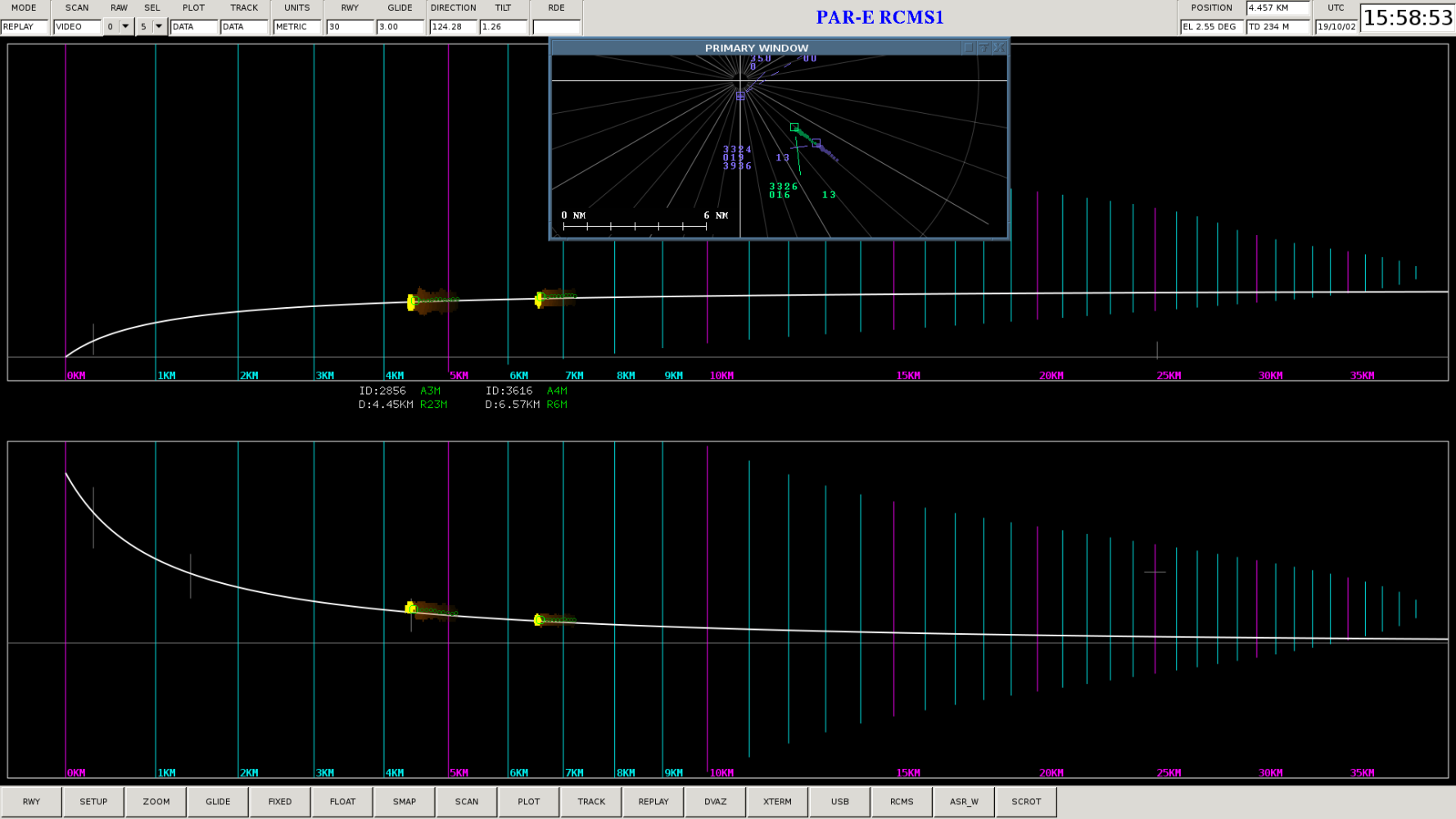Click the Primary Window title bar

[x=756, y=48]
